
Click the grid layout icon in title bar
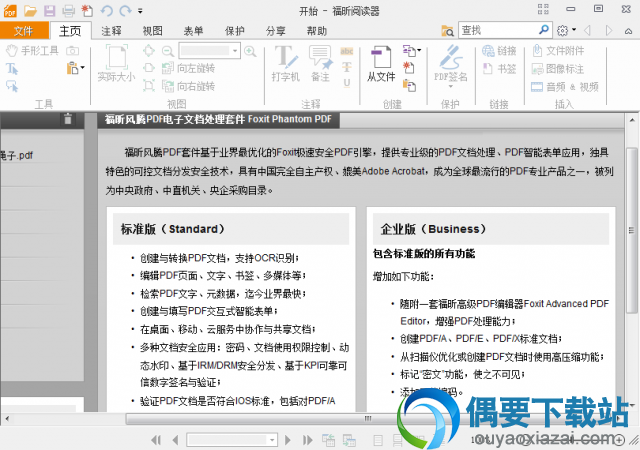tap(543, 9)
